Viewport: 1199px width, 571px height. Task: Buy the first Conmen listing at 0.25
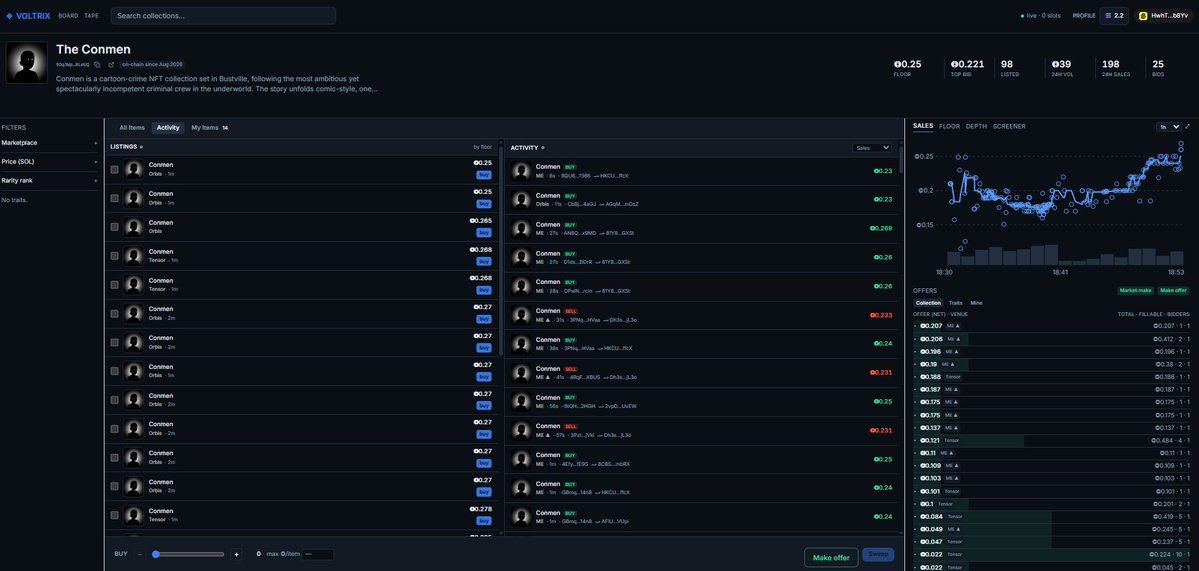483,175
